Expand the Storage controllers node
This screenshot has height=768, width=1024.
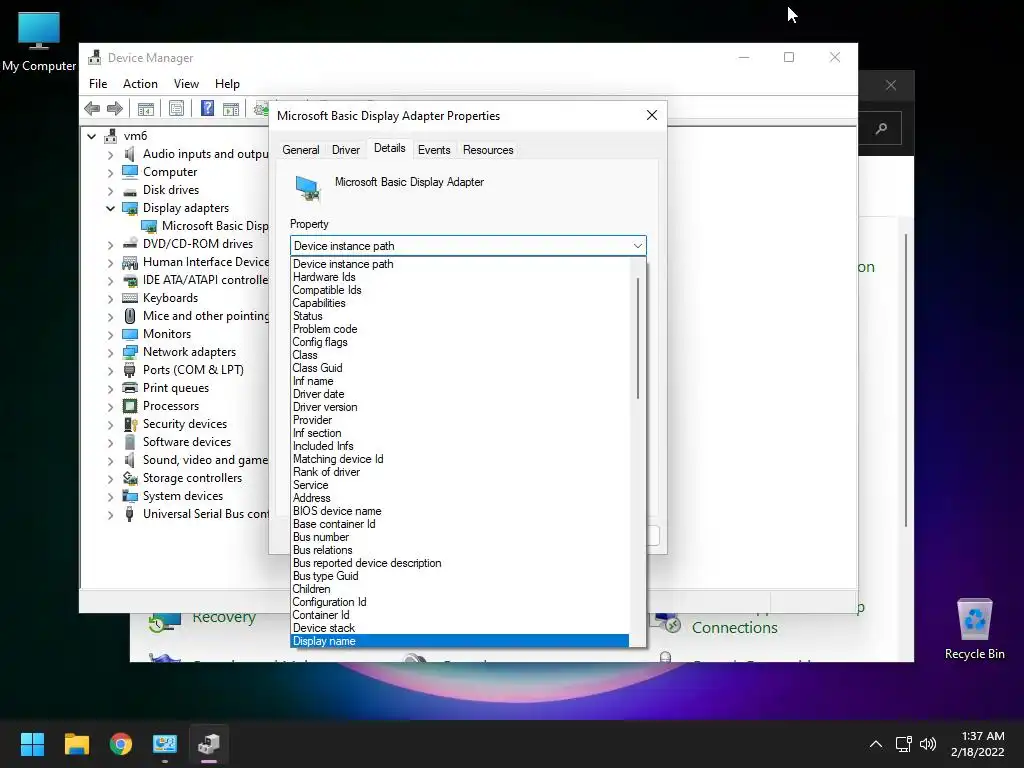coord(110,479)
